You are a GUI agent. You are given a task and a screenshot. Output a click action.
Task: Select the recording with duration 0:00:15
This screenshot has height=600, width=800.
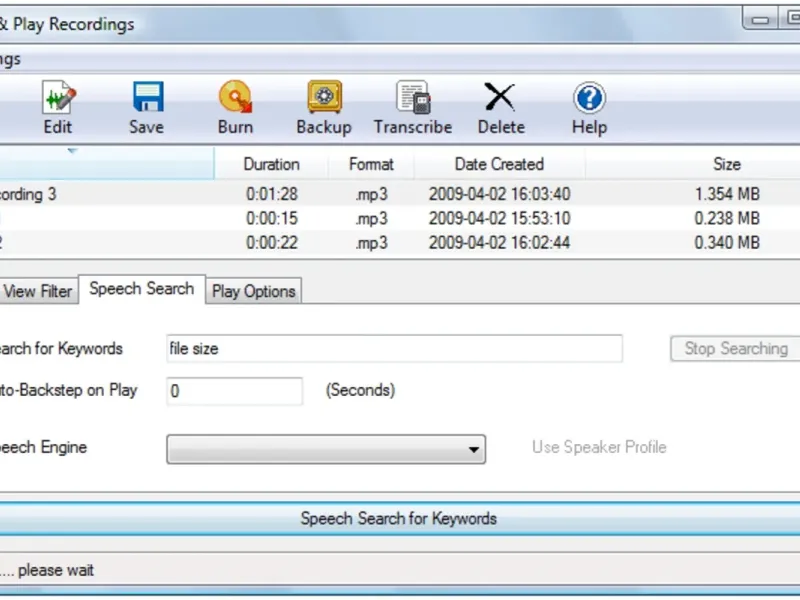point(400,218)
